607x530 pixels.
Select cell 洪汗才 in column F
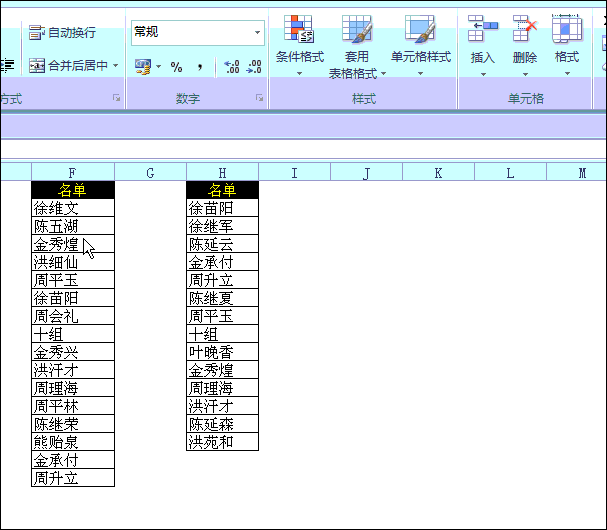pyautogui.click(x=73, y=370)
